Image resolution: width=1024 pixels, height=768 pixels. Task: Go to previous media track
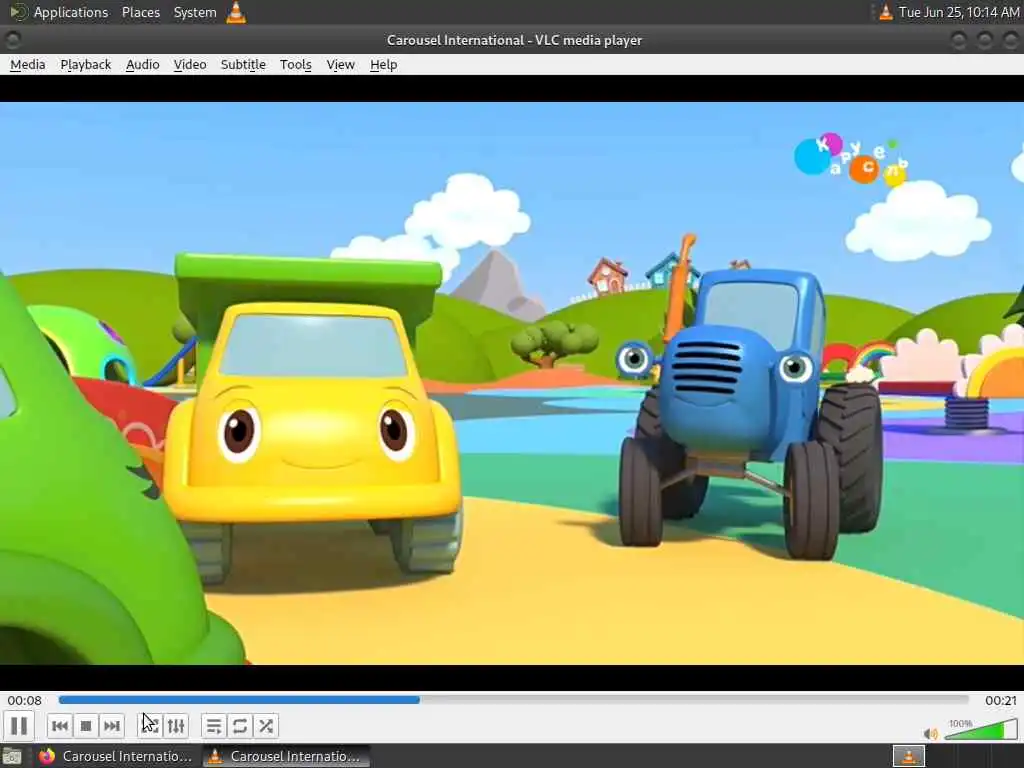[x=59, y=726]
